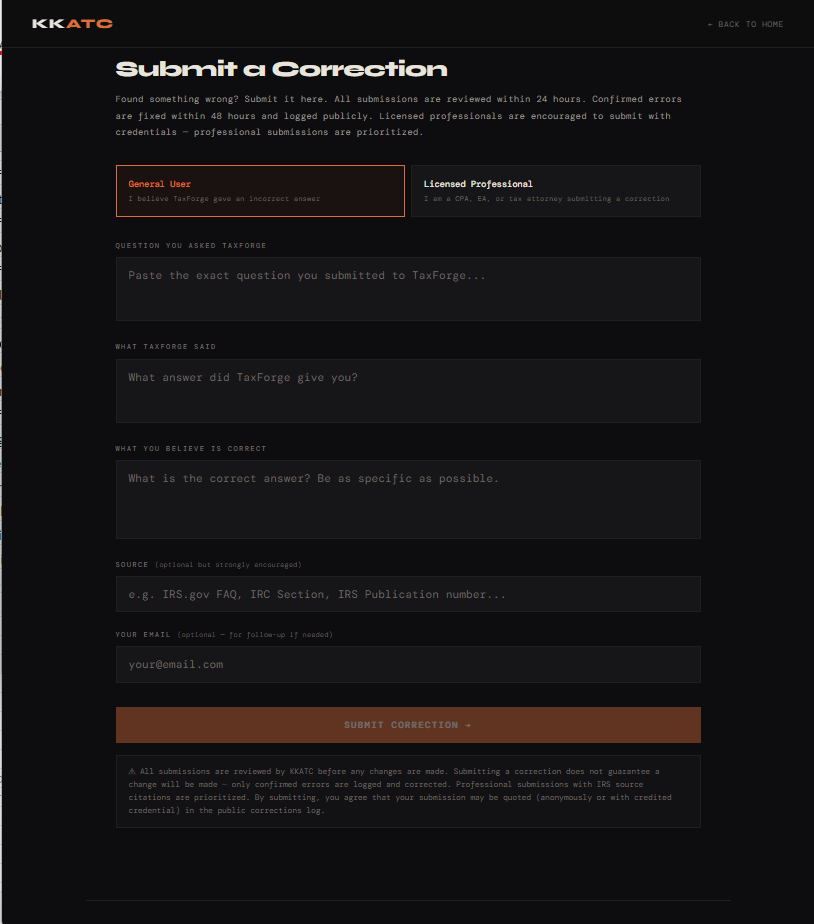This screenshot has height=924, width=814.
Task: Click the 'What TaxForge said' answer box
Action: 407,390
